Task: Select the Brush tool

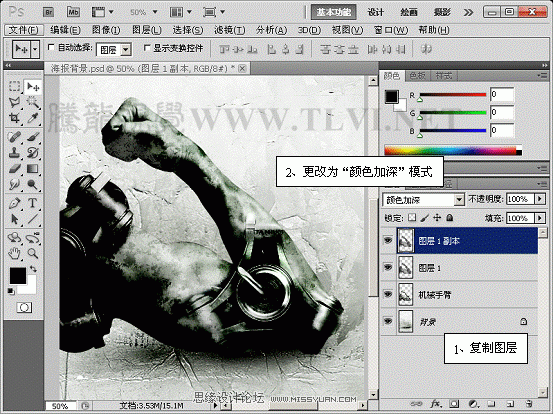Action: click(x=33, y=136)
